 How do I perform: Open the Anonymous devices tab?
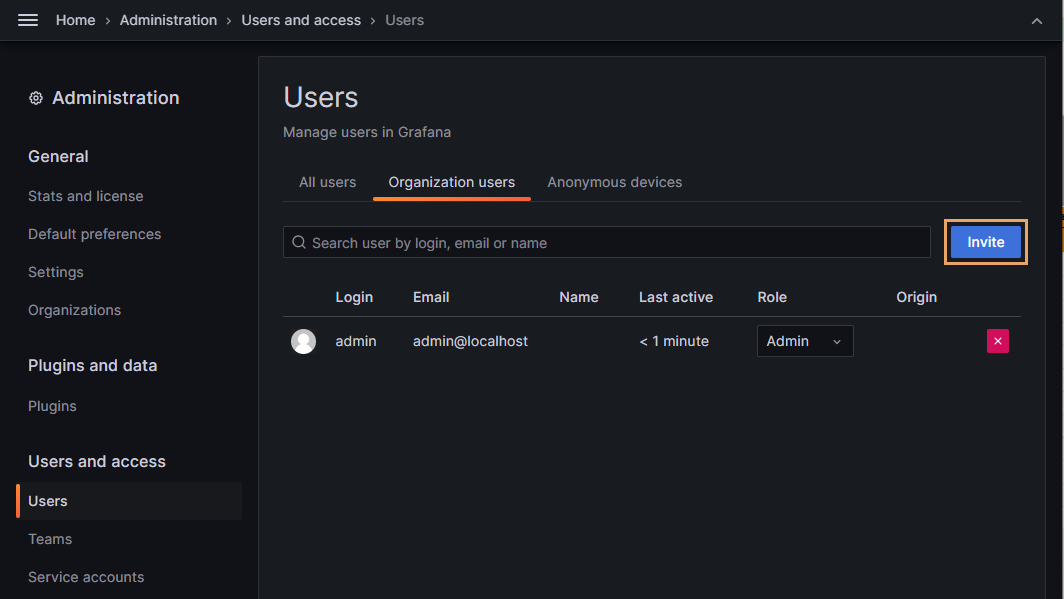(x=614, y=182)
